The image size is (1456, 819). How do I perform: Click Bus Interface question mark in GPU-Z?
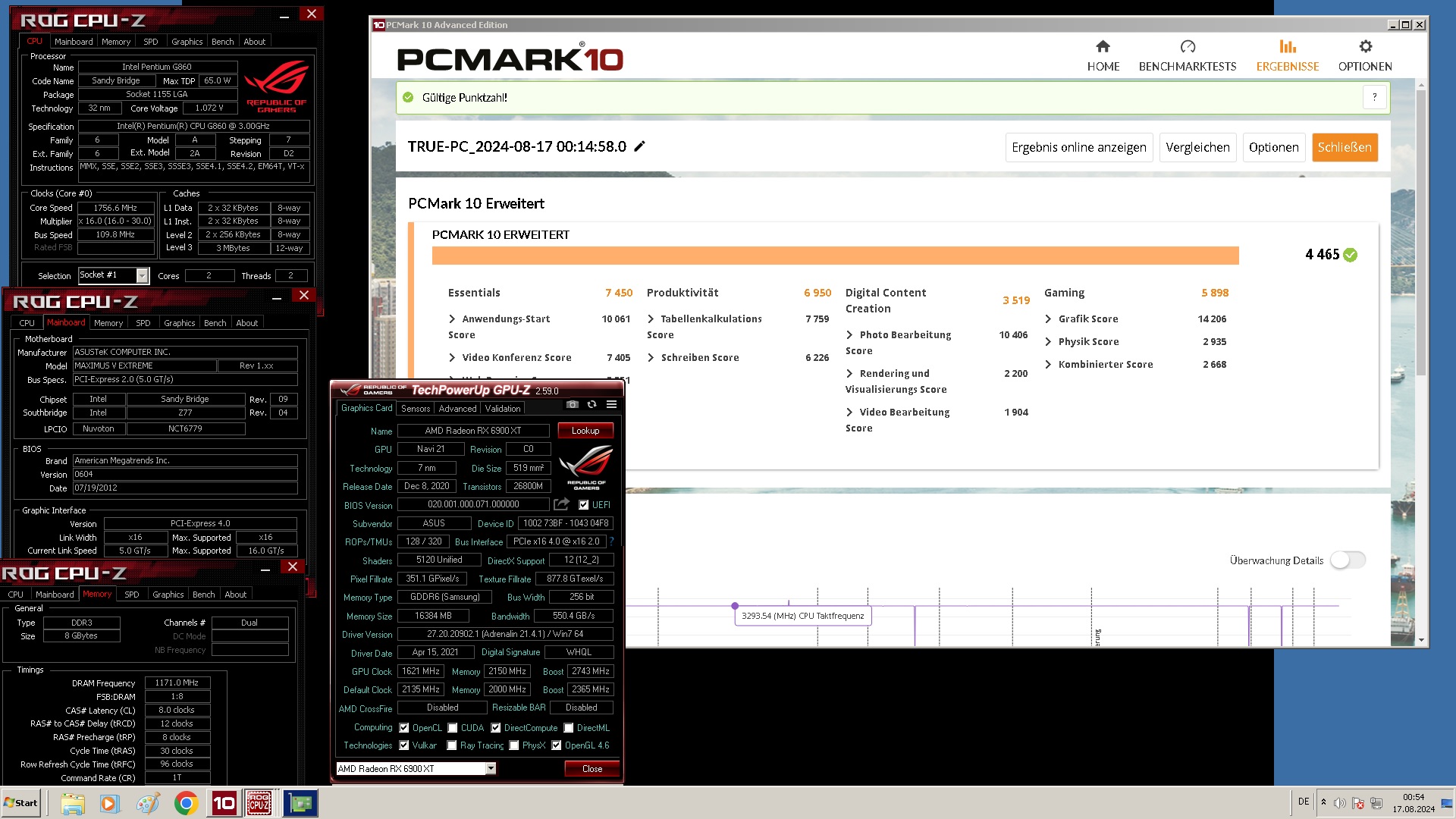click(611, 541)
